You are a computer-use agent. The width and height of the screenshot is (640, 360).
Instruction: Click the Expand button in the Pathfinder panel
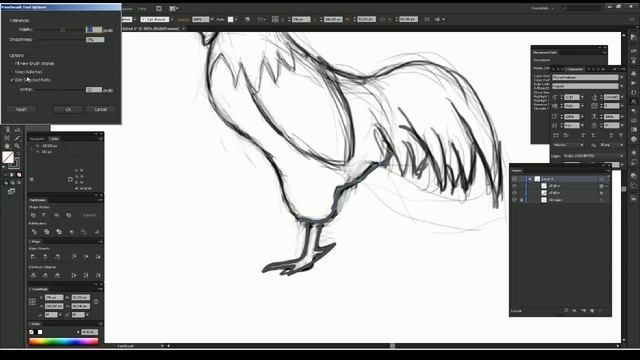pos(89,215)
